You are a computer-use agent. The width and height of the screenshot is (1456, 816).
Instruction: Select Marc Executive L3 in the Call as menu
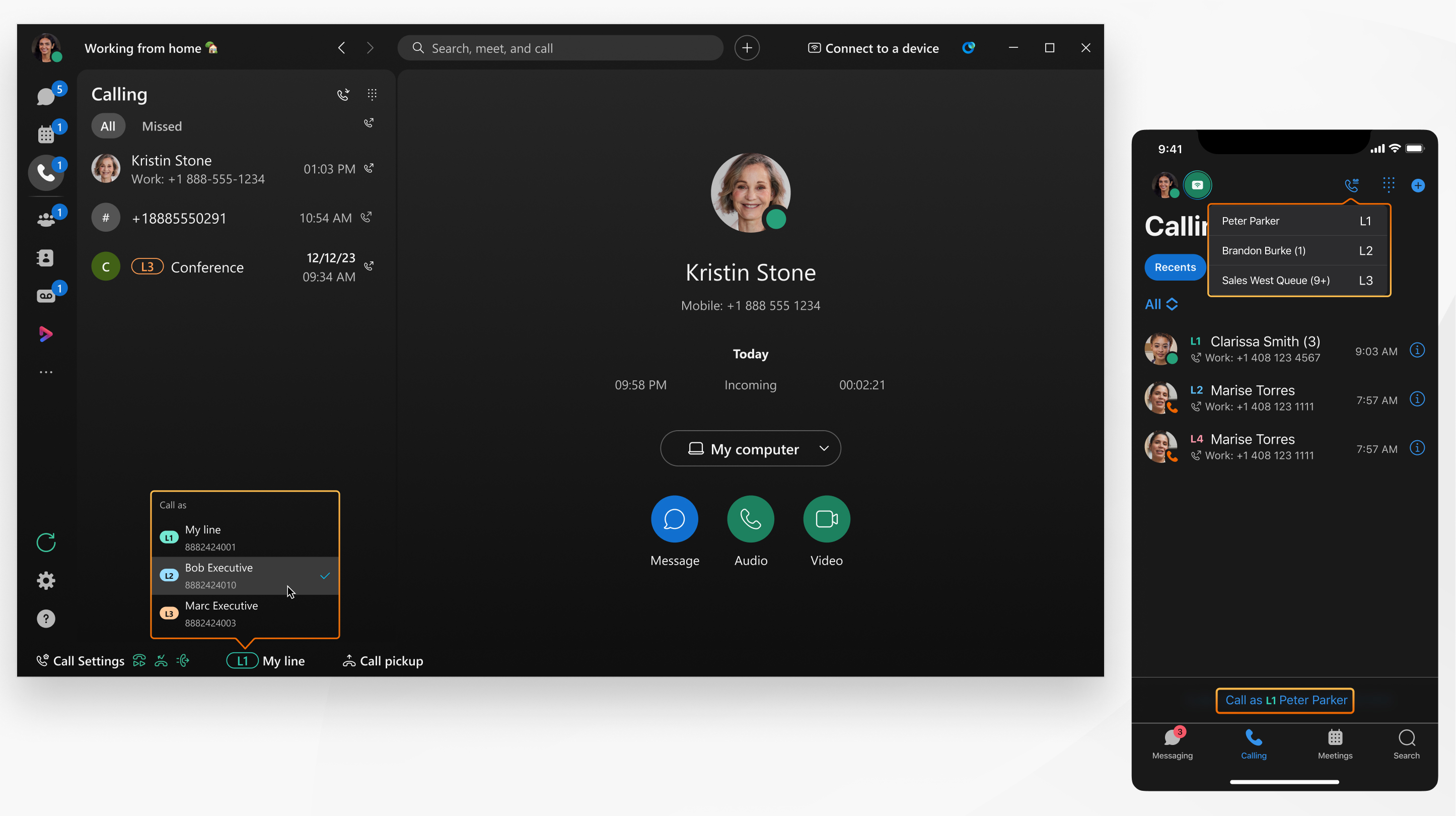(x=245, y=614)
